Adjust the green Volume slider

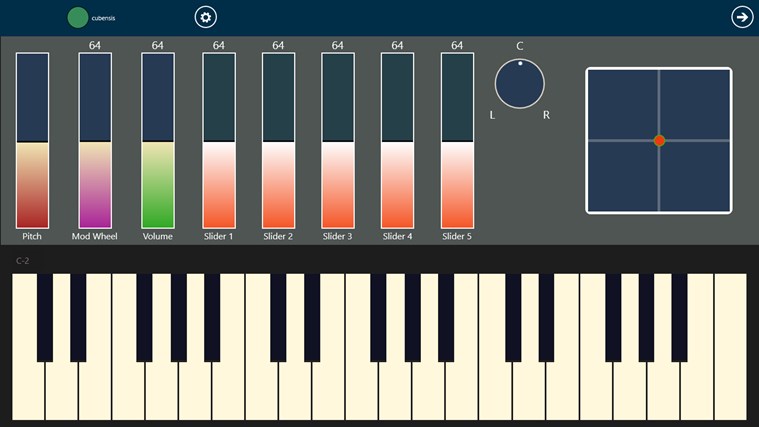158,140
